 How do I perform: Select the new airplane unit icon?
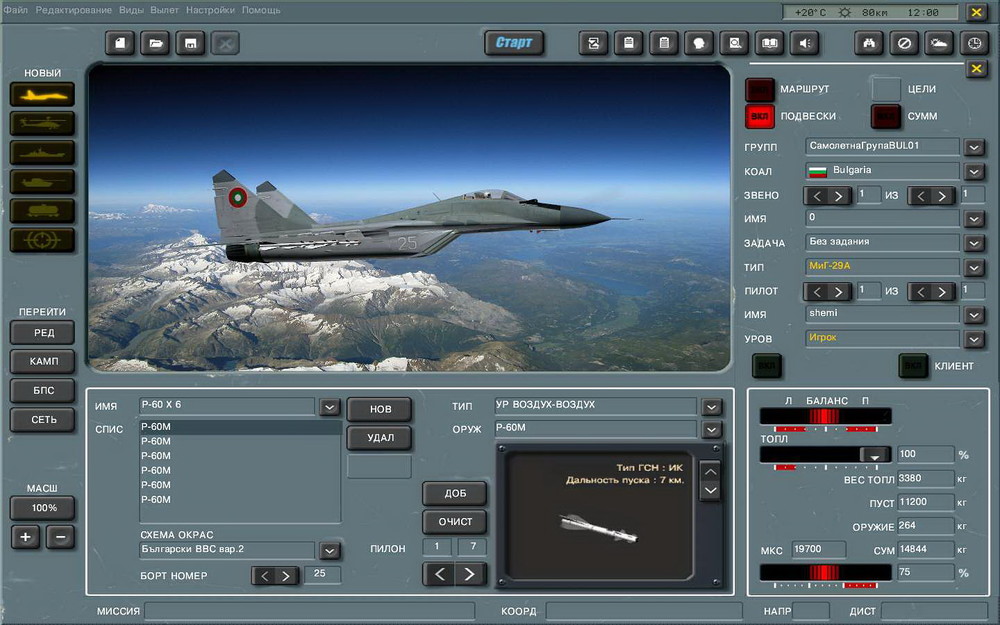pos(43,94)
